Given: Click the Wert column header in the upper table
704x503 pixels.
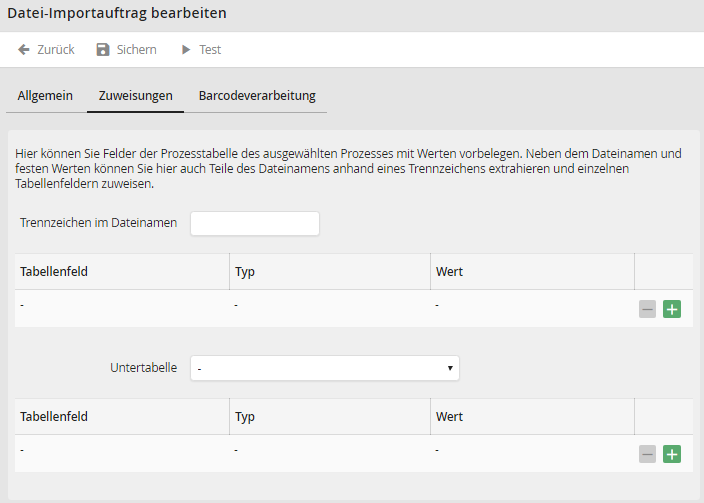Looking at the screenshot, I should [x=449, y=272].
